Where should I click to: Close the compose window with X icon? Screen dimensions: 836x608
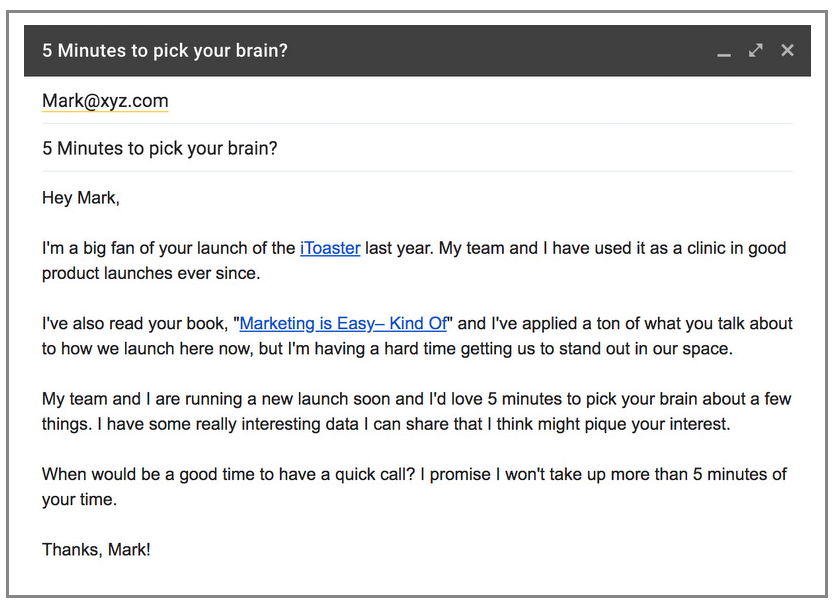pyautogui.click(x=787, y=50)
